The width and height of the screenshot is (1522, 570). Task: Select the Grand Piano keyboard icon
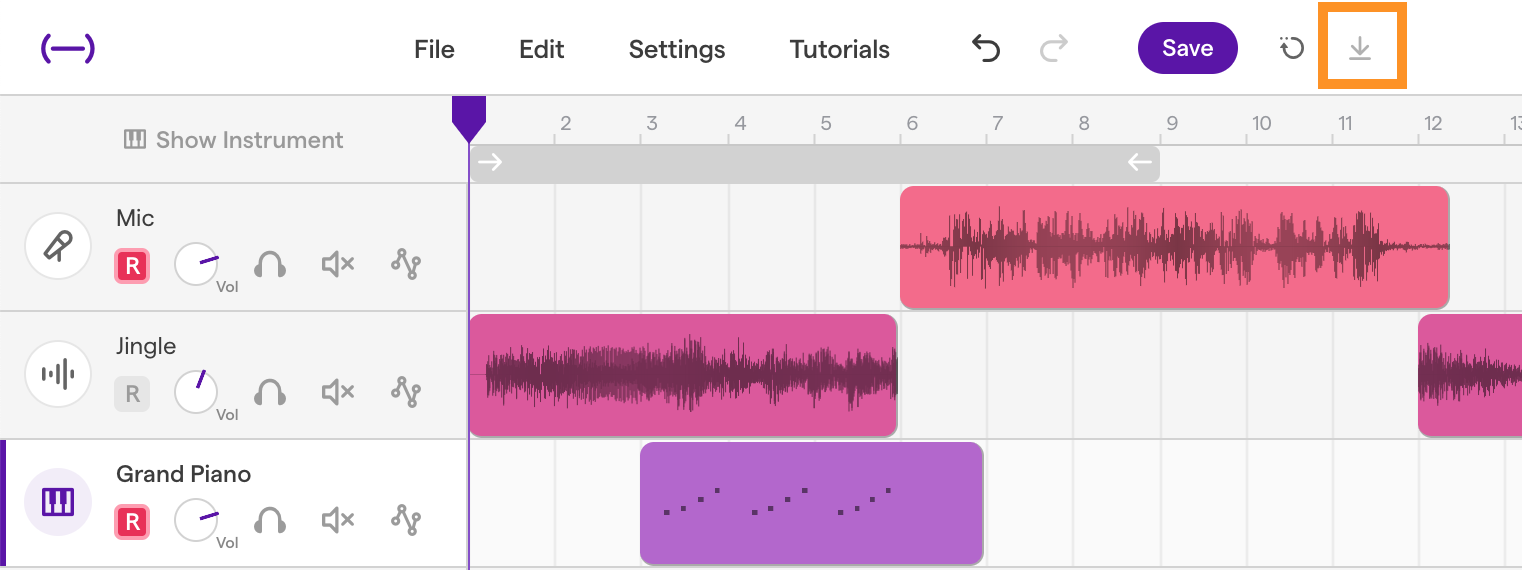tap(58, 502)
